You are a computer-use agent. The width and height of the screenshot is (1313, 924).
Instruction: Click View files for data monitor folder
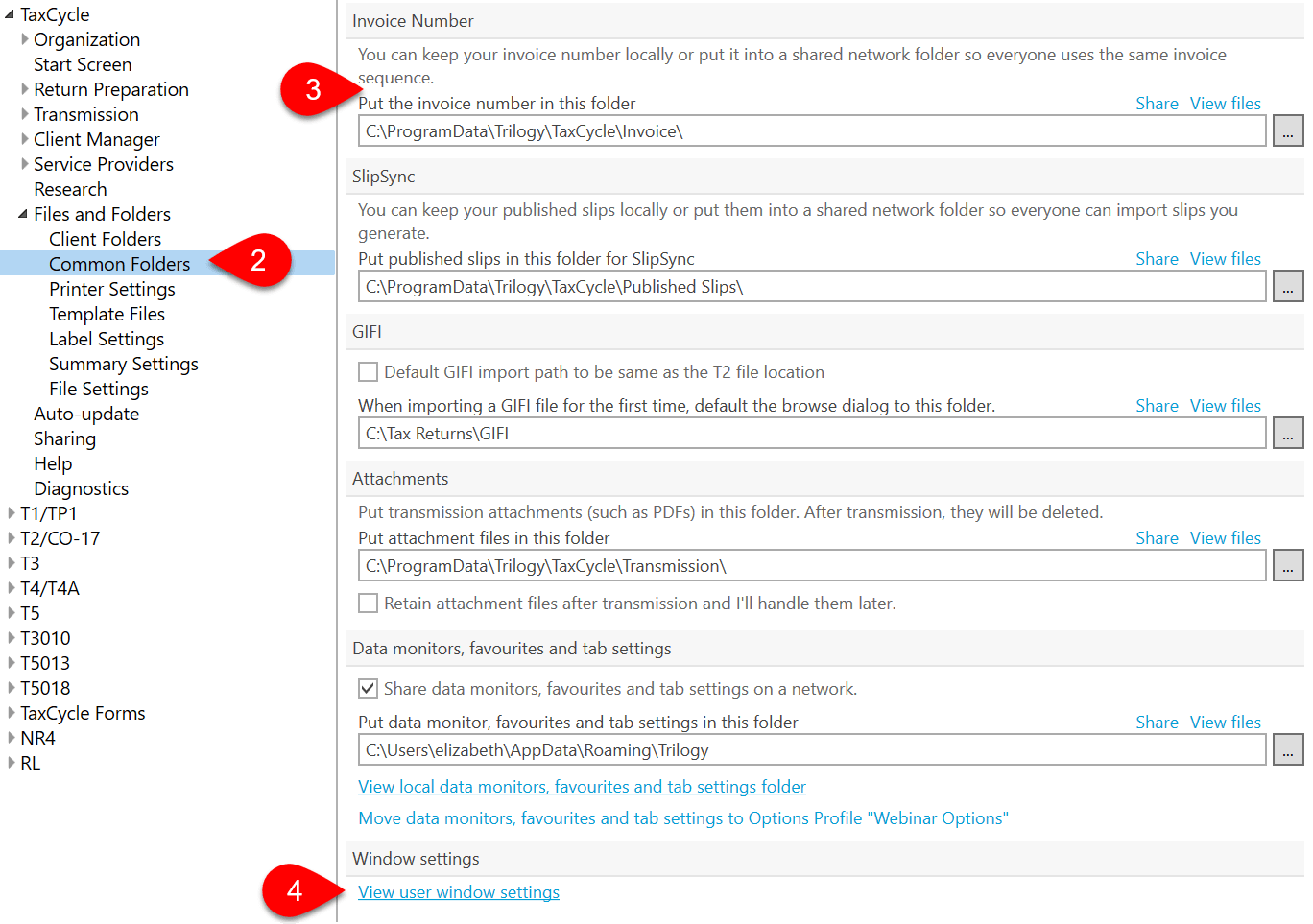click(x=1226, y=722)
